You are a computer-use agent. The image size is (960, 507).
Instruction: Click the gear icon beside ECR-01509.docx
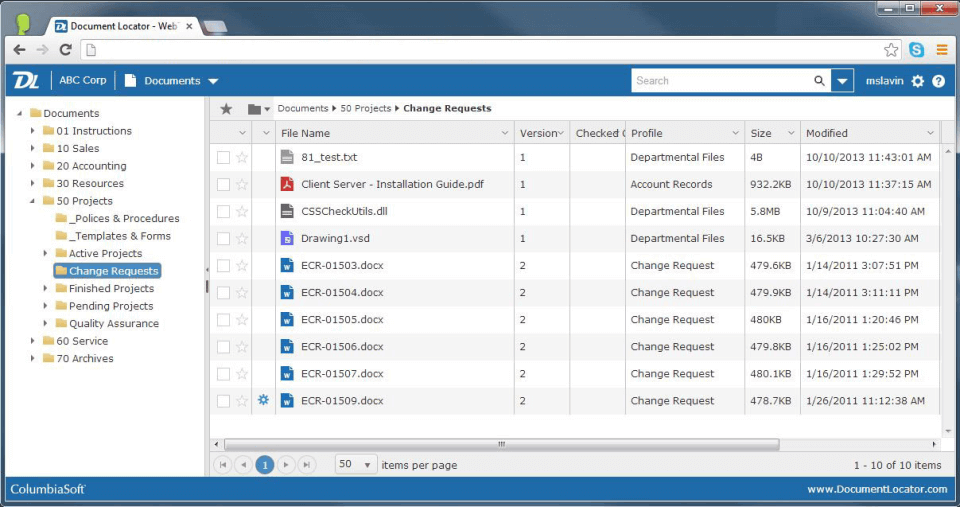pyautogui.click(x=264, y=400)
